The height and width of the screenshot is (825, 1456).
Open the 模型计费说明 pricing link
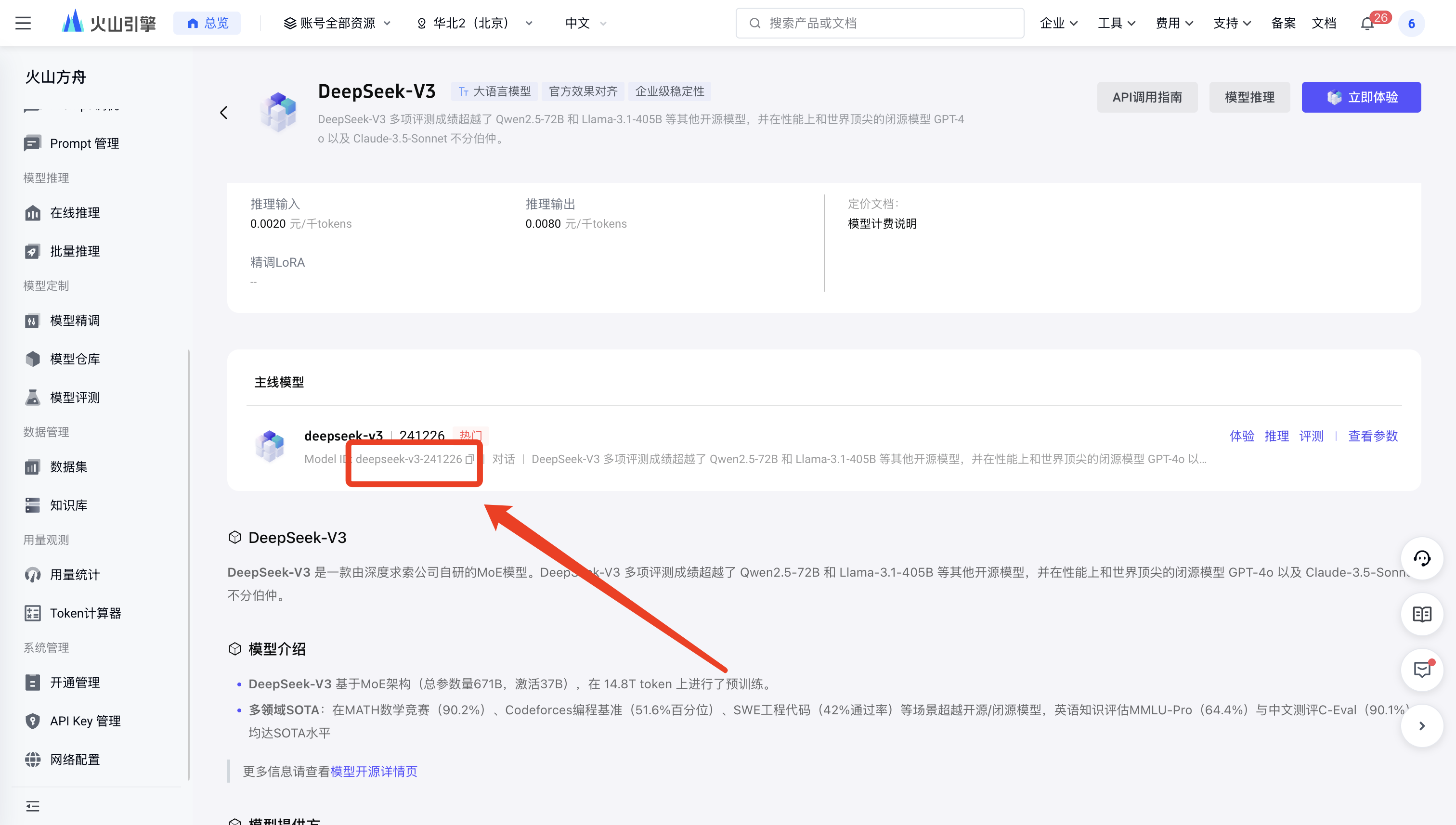(x=882, y=224)
